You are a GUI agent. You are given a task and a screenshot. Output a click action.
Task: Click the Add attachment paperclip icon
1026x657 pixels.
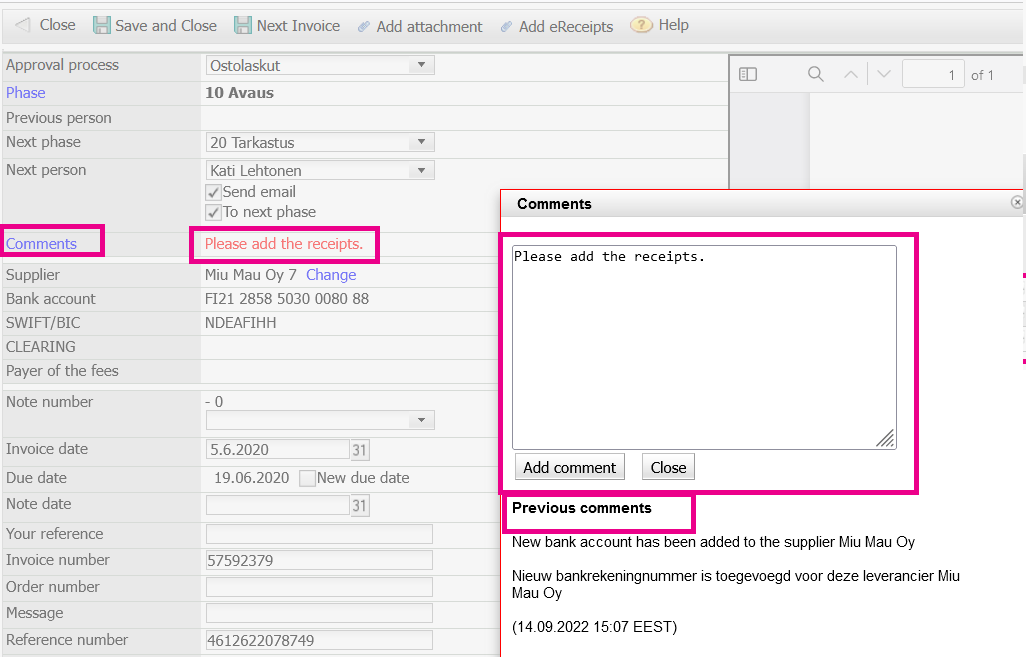[364, 27]
